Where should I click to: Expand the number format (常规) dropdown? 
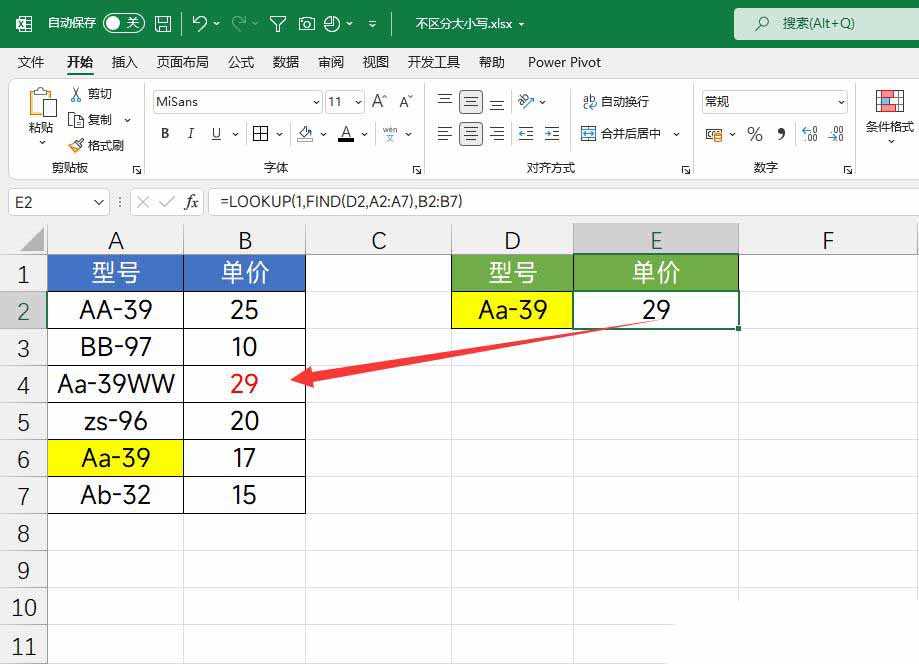point(841,102)
